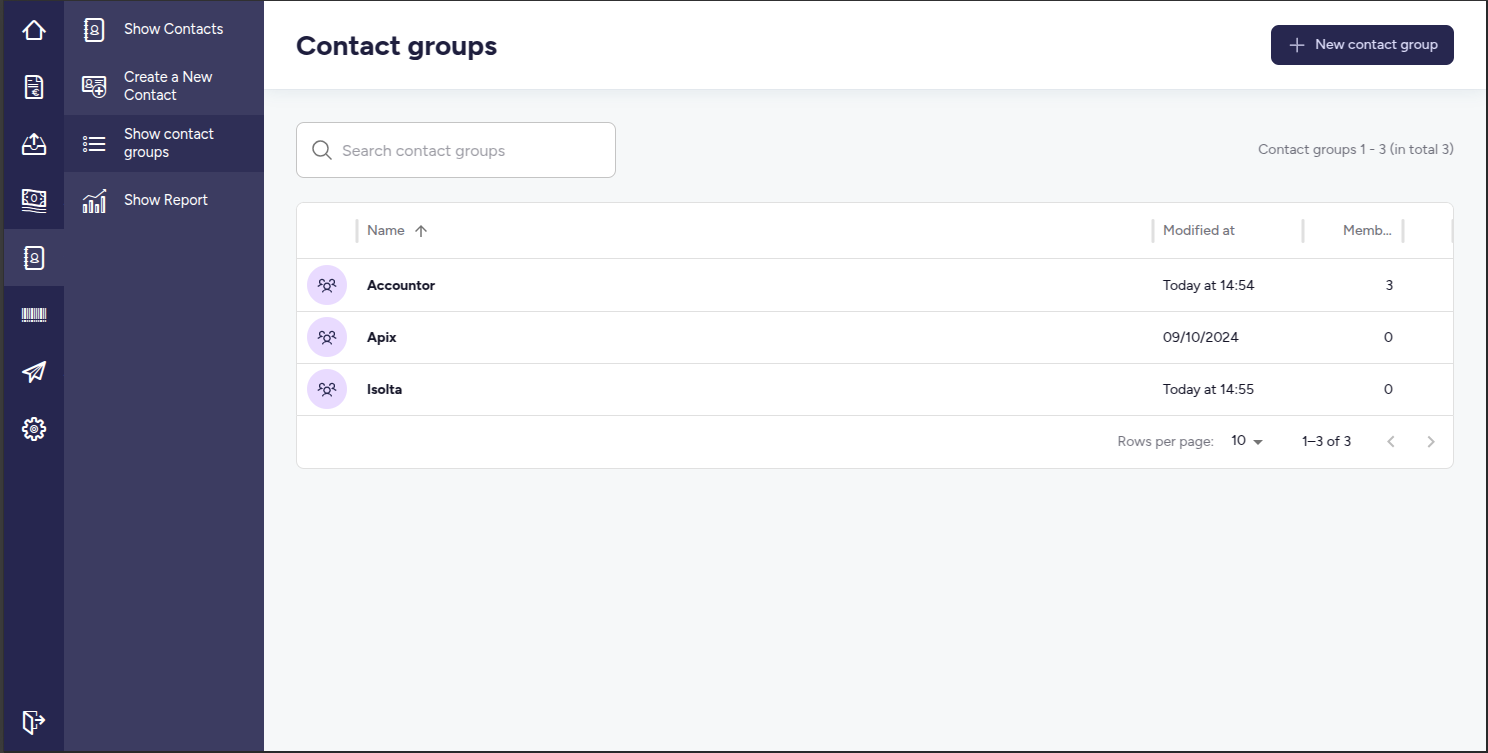Sort by the Name column header

click(x=386, y=230)
